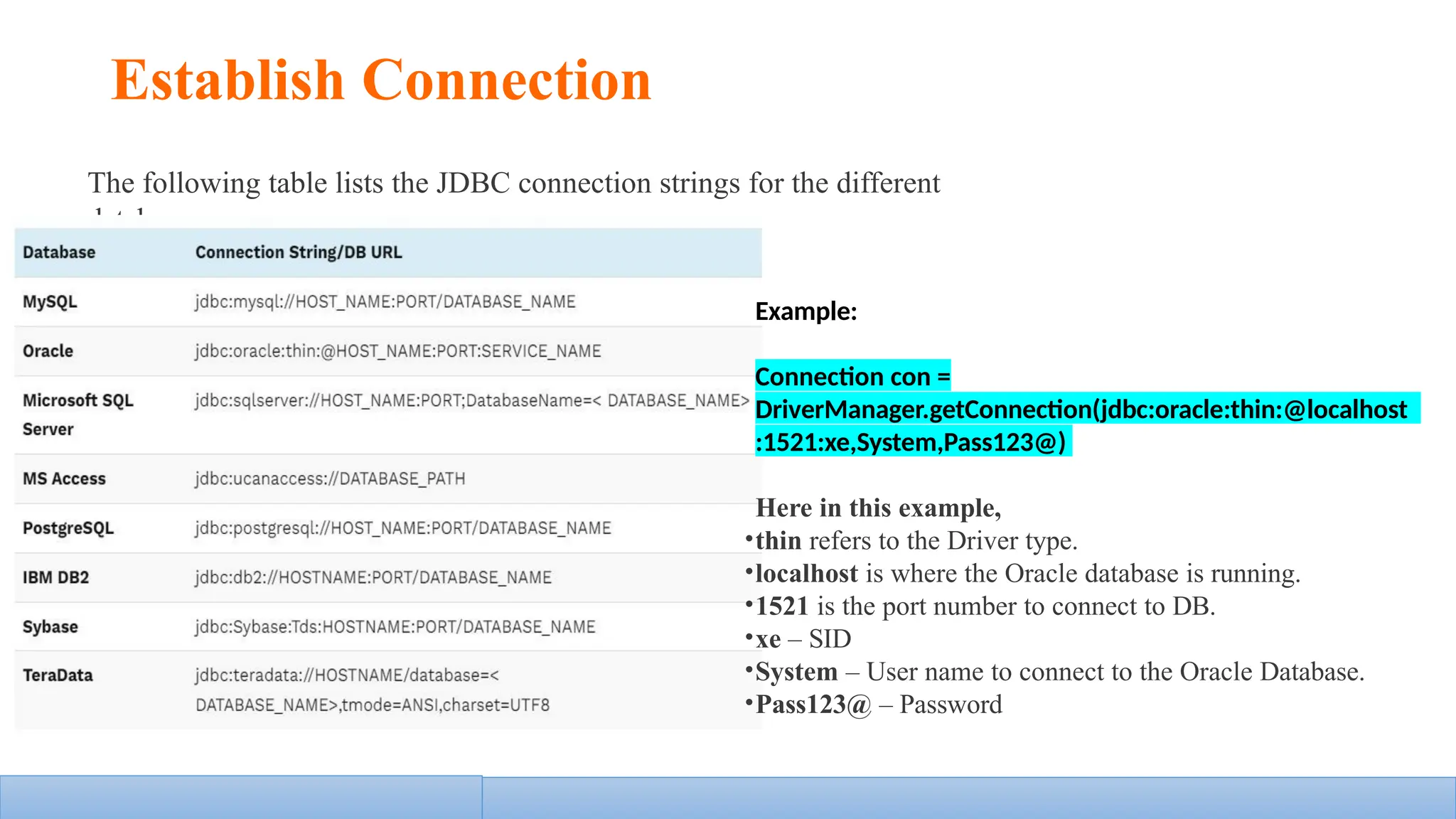Select the MySQL row label
1456x819 pixels.
point(50,301)
